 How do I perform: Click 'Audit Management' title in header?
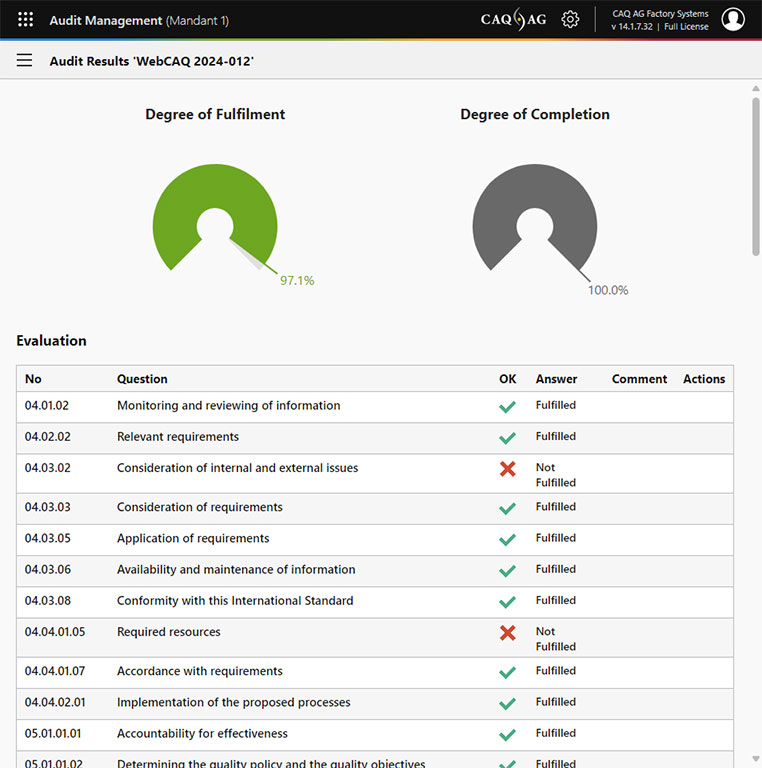coord(105,20)
